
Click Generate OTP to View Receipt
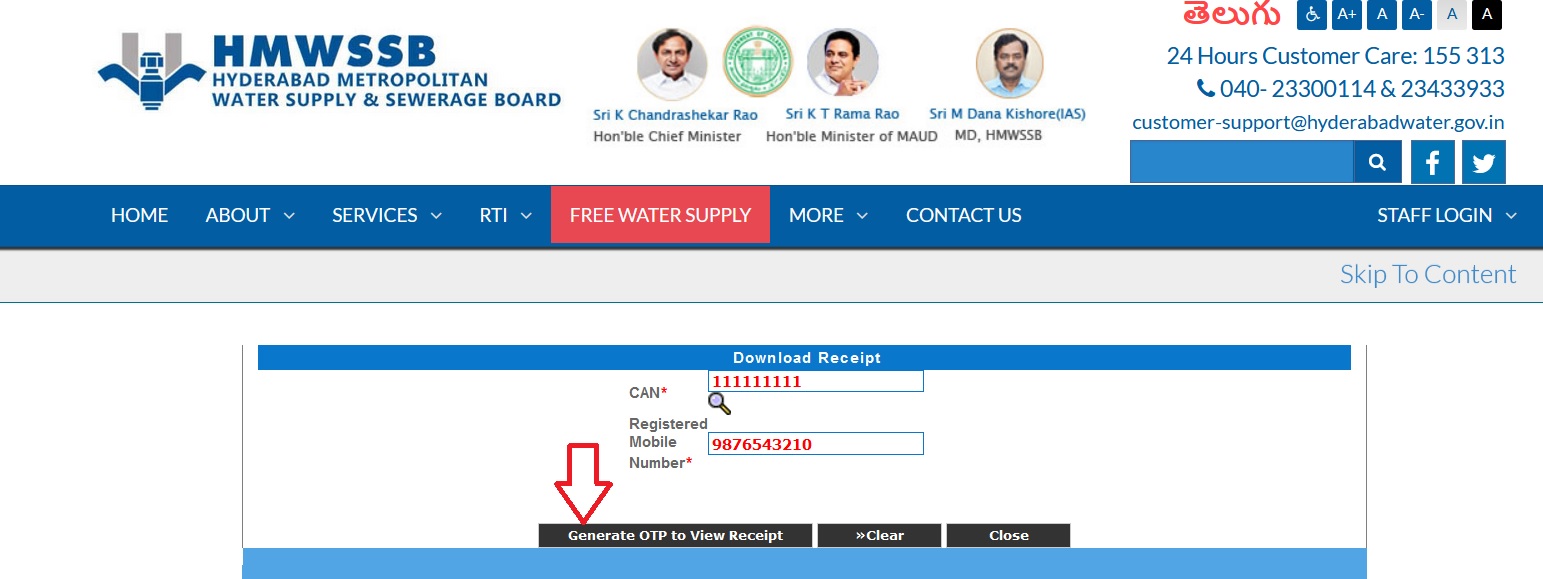675,535
